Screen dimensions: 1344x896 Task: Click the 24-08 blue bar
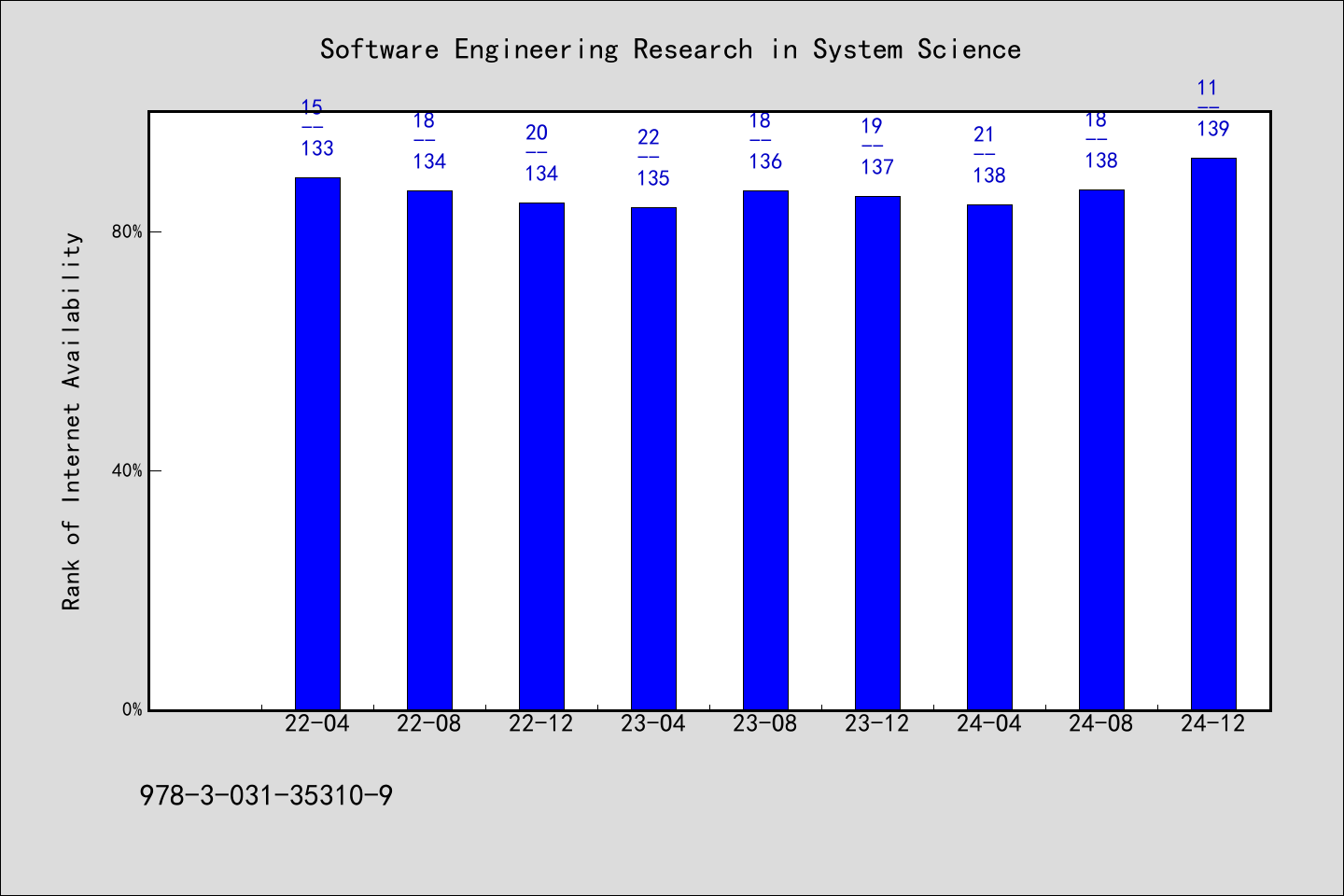click(x=1101, y=450)
